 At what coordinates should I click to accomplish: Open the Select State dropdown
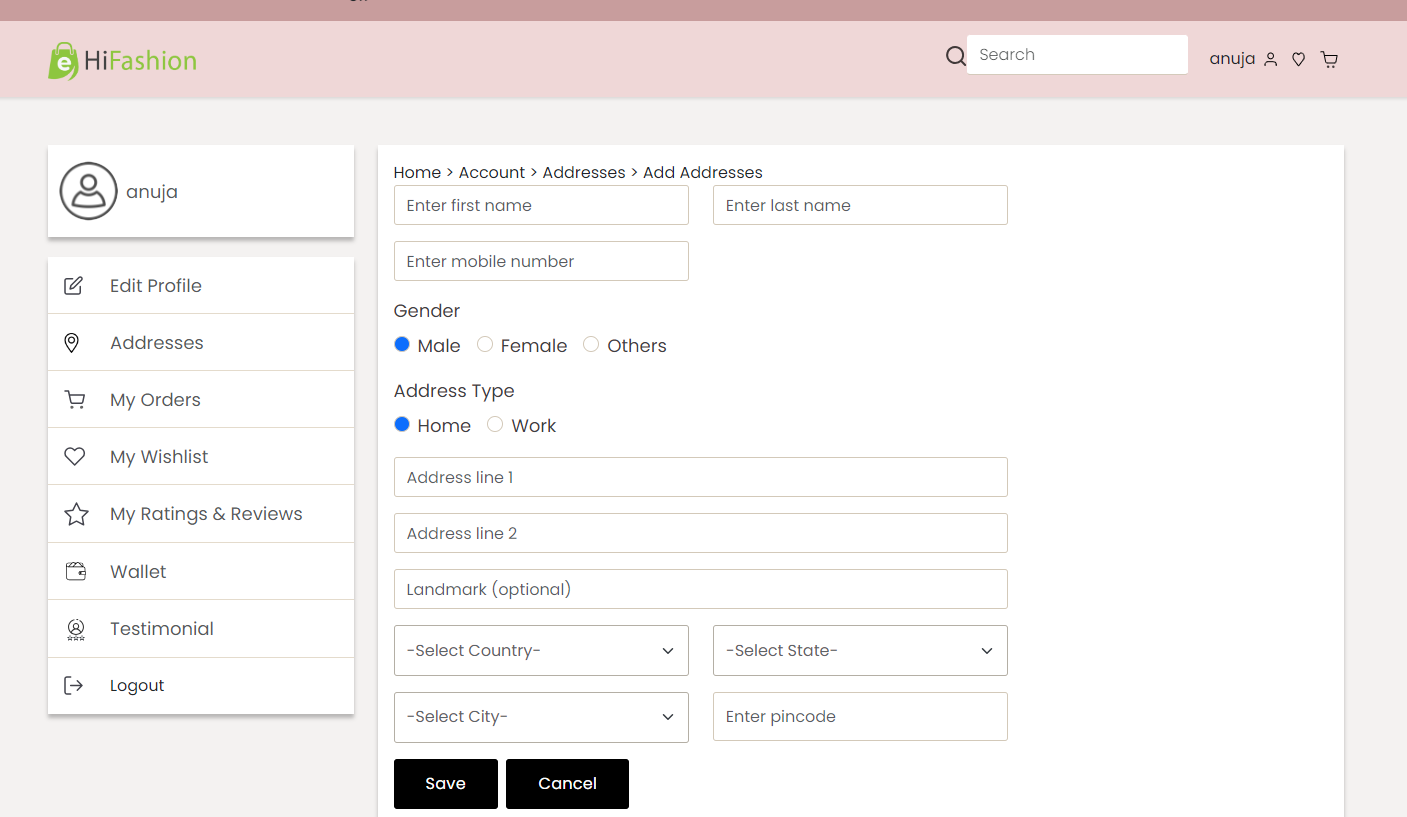click(860, 651)
